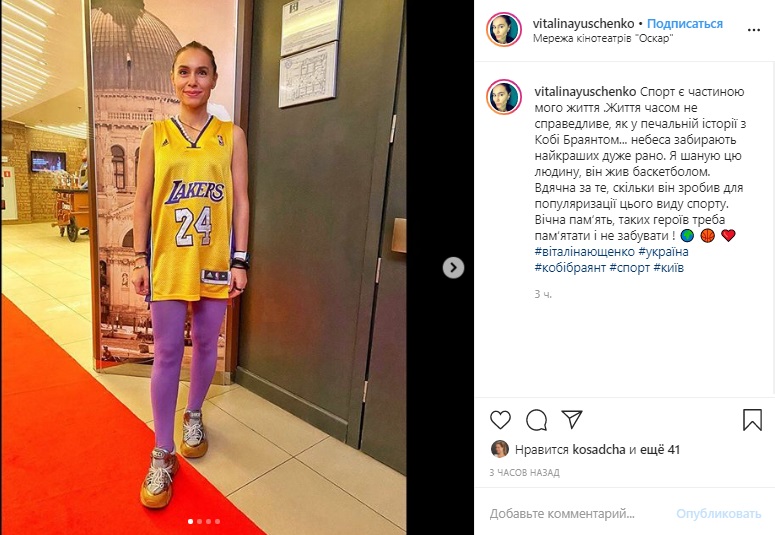This screenshot has height=535, width=775.
Task: Open the #україна hashtag
Action: coord(663,252)
